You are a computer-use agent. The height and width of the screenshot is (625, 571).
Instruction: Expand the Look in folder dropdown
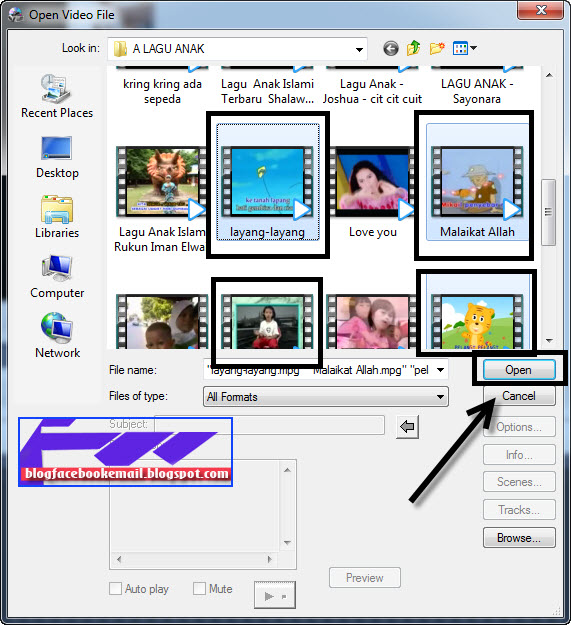pyautogui.click(x=359, y=49)
